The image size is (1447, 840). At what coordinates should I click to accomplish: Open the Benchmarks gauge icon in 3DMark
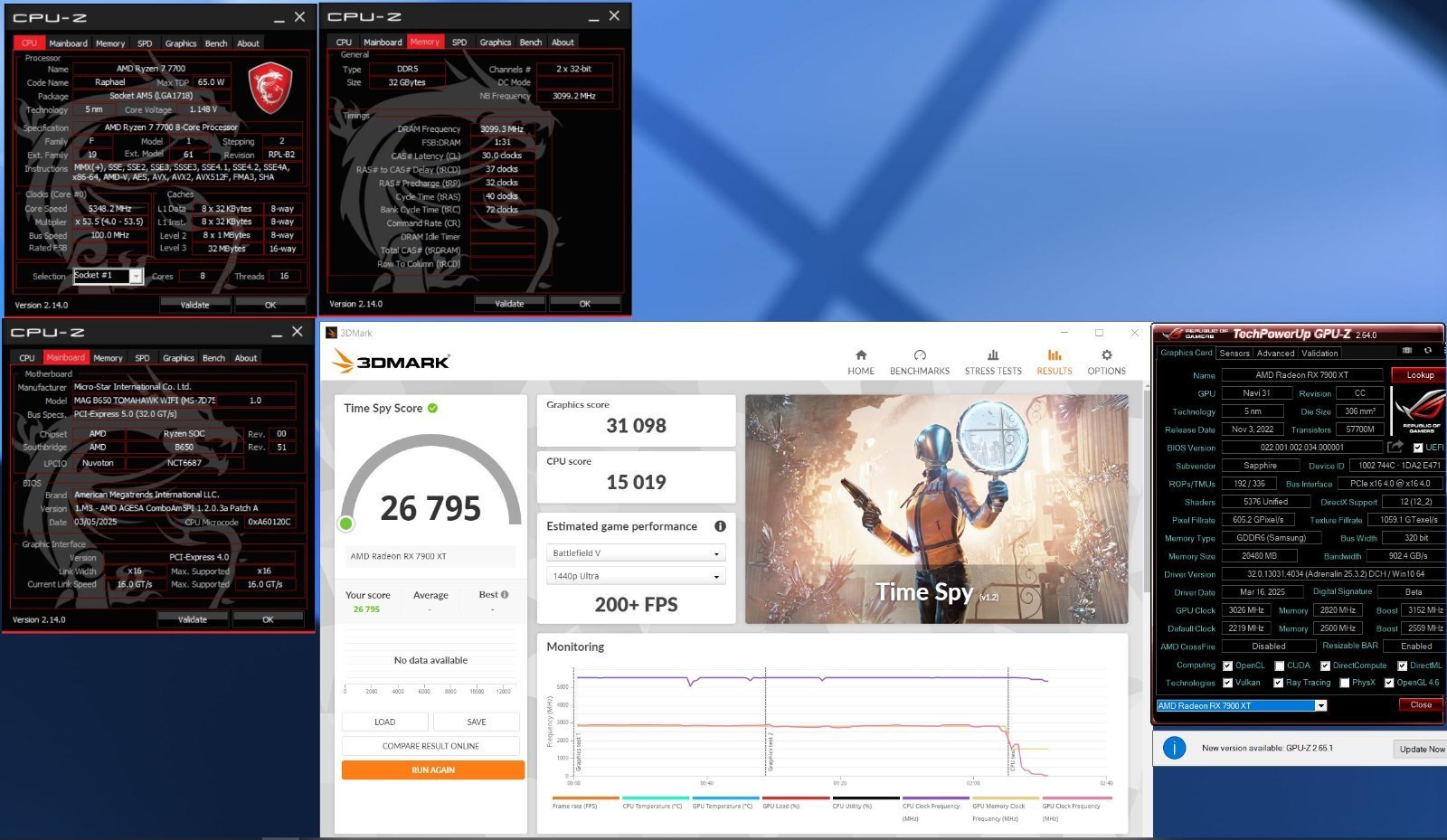[x=920, y=355]
